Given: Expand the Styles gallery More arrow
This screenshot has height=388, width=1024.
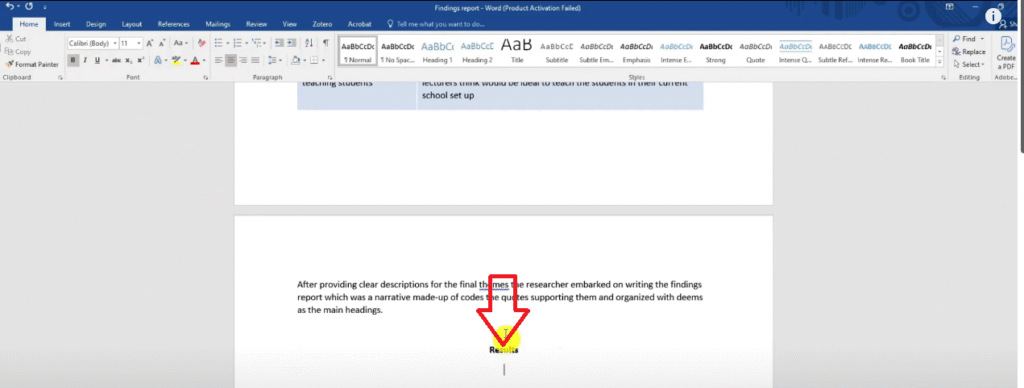Looking at the screenshot, I should click(x=940, y=62).
